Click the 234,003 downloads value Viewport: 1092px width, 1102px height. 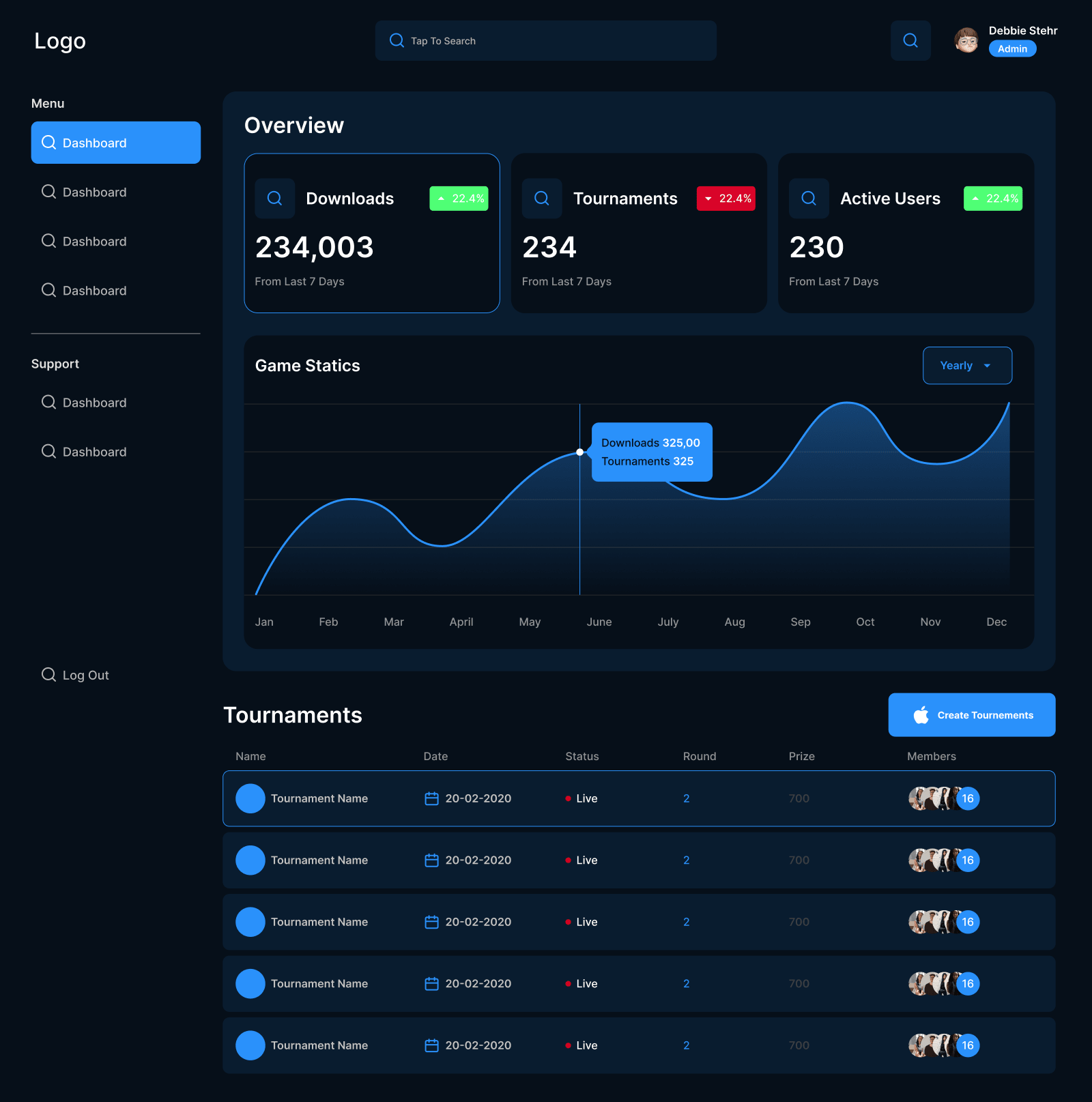(315, 248)
